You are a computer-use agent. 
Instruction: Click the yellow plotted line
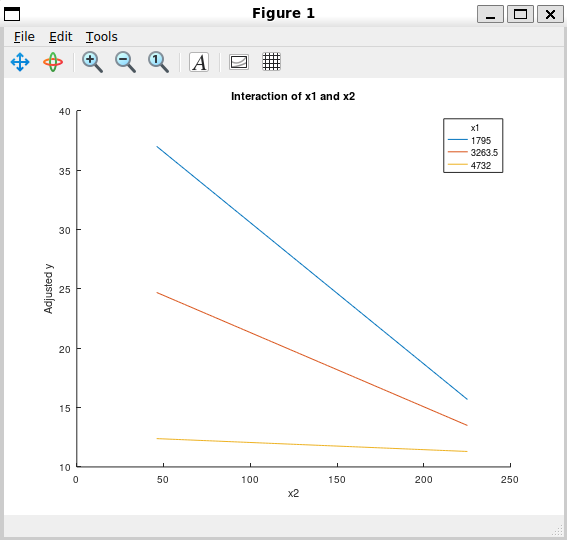[x=312, y=445]
